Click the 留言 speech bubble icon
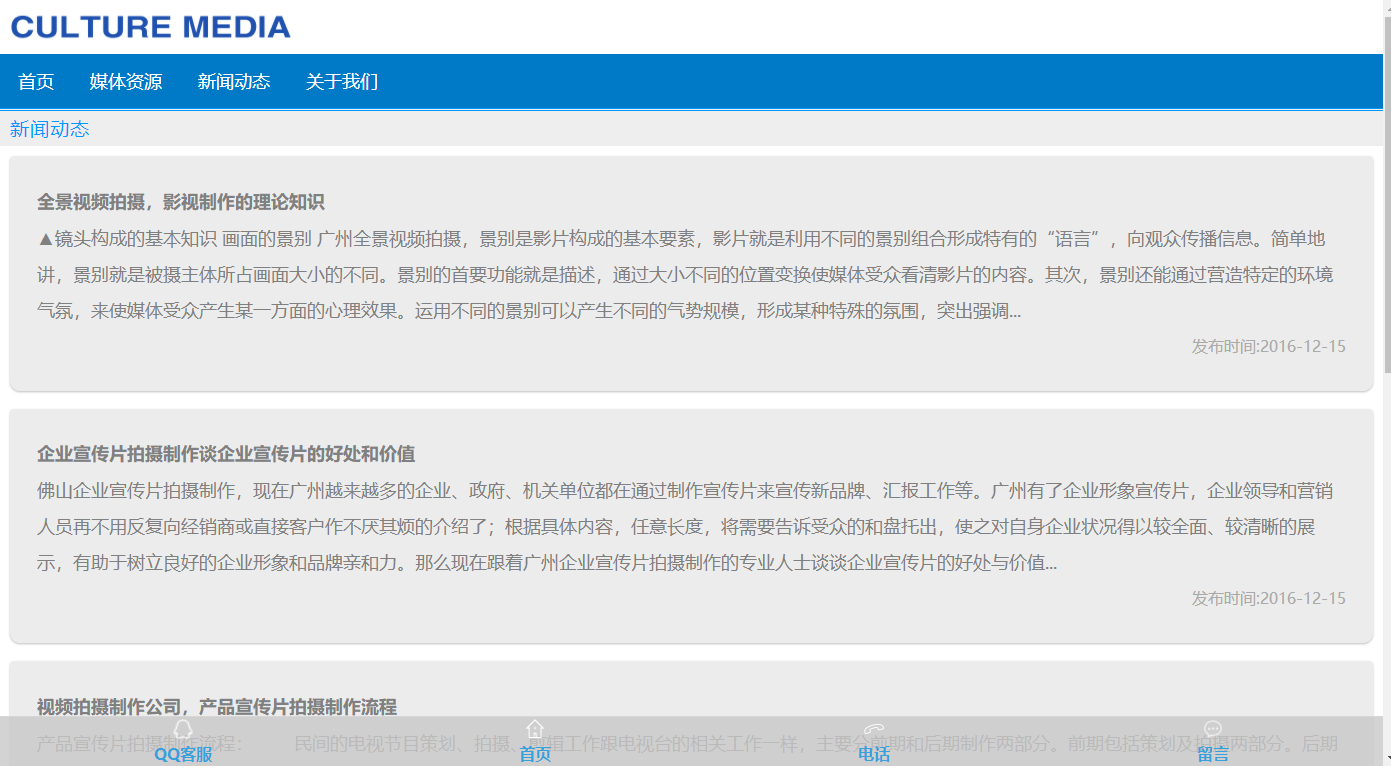 pyautogui.click(x=1213, y=729)
